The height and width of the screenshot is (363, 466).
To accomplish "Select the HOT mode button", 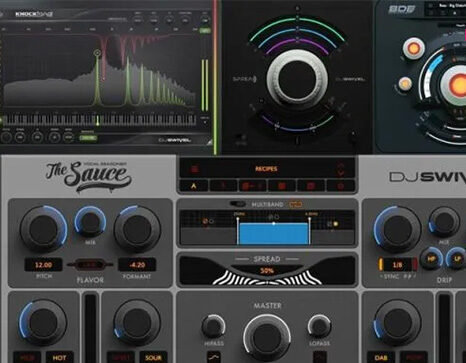I will point(59,358).
